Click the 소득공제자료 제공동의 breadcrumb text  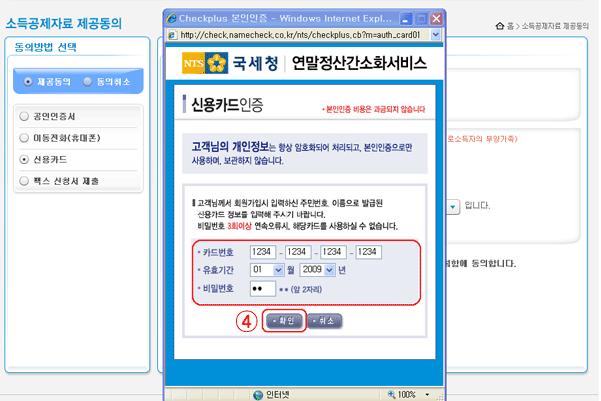(555, 26)
